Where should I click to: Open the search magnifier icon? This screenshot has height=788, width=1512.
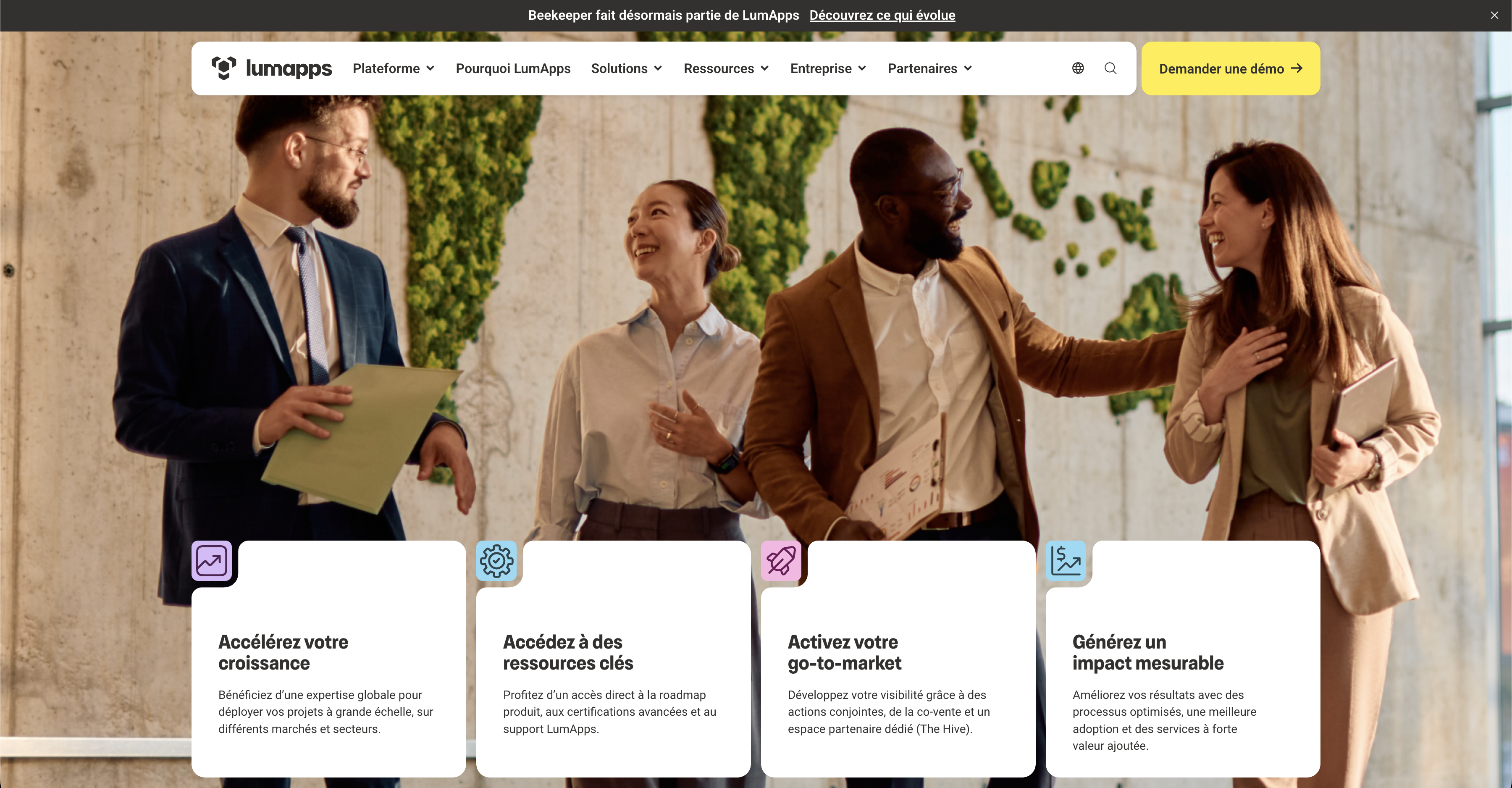point(1110,68)
